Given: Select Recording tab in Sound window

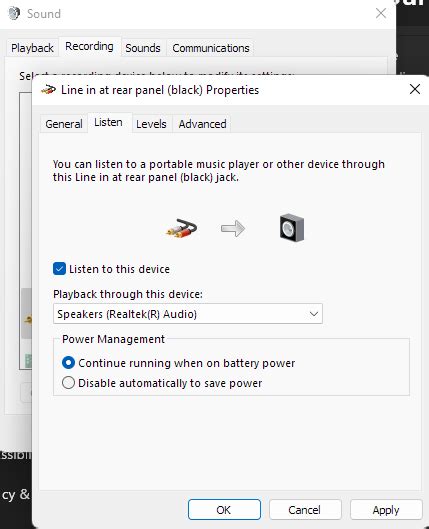Looking at the screenshot, I should (x=89, y=46).
